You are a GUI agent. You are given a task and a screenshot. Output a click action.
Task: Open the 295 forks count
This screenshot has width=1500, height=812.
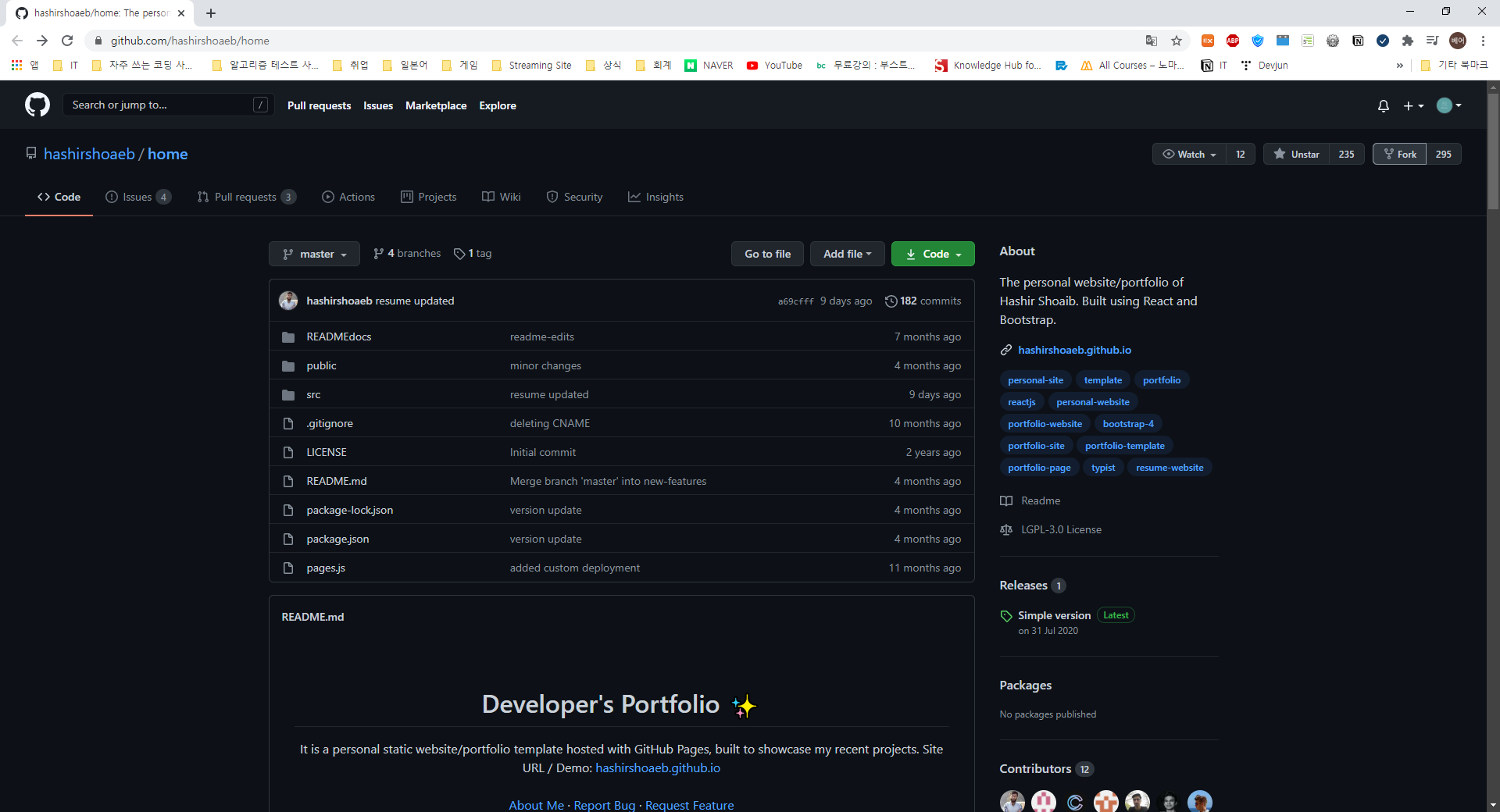(x=1444, y=155)
